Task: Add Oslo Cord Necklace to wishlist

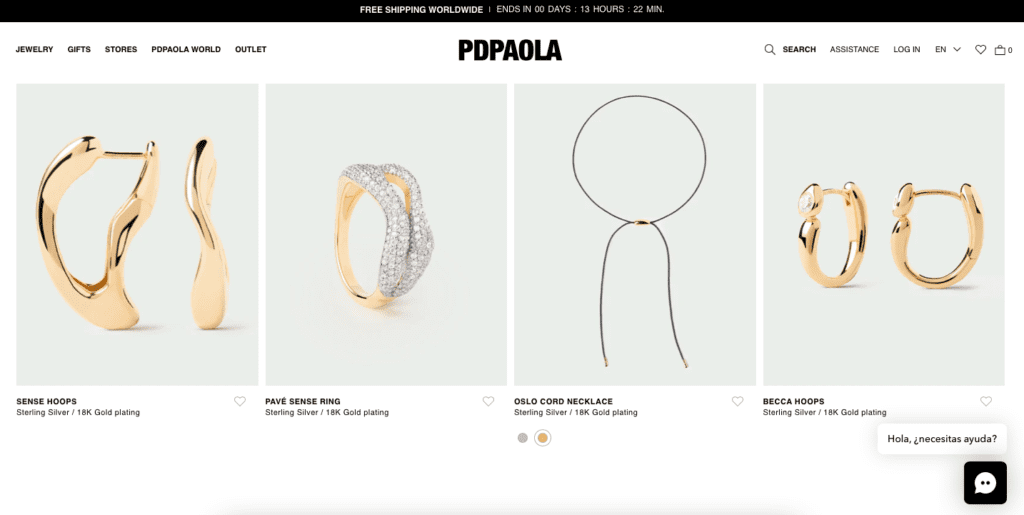Action: (737, 402)
